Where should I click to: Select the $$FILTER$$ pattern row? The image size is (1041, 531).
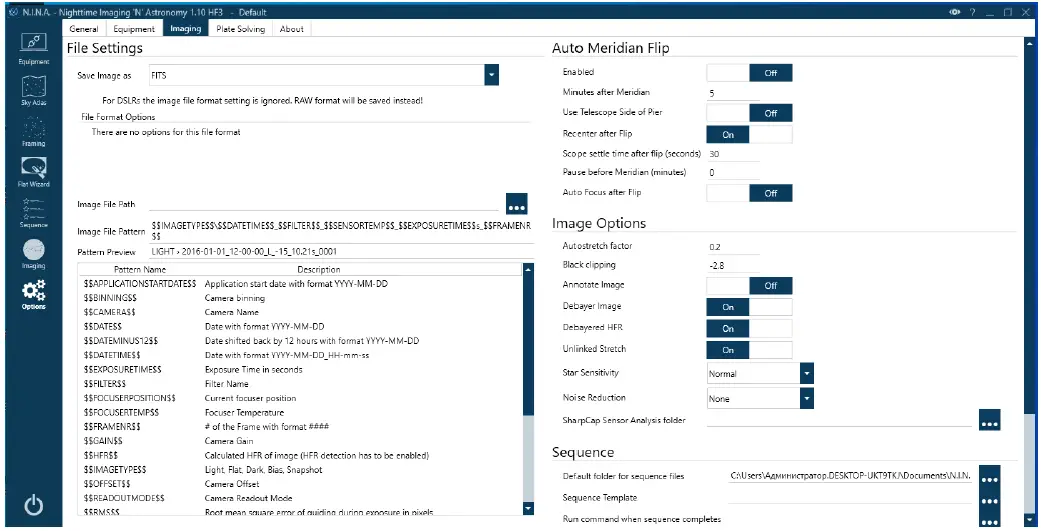pyautogui.click(x=110, y=383)
